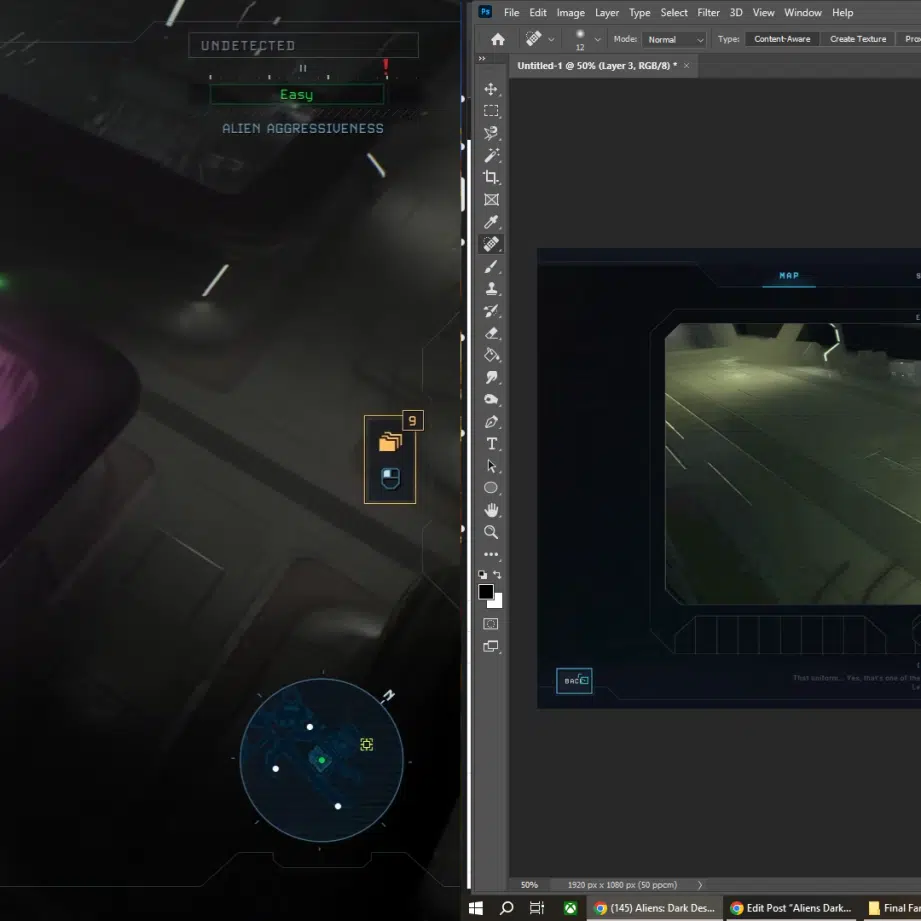
Task: Open the status bar info arrow
Action: pyautogui.click(x=700, y=885)
